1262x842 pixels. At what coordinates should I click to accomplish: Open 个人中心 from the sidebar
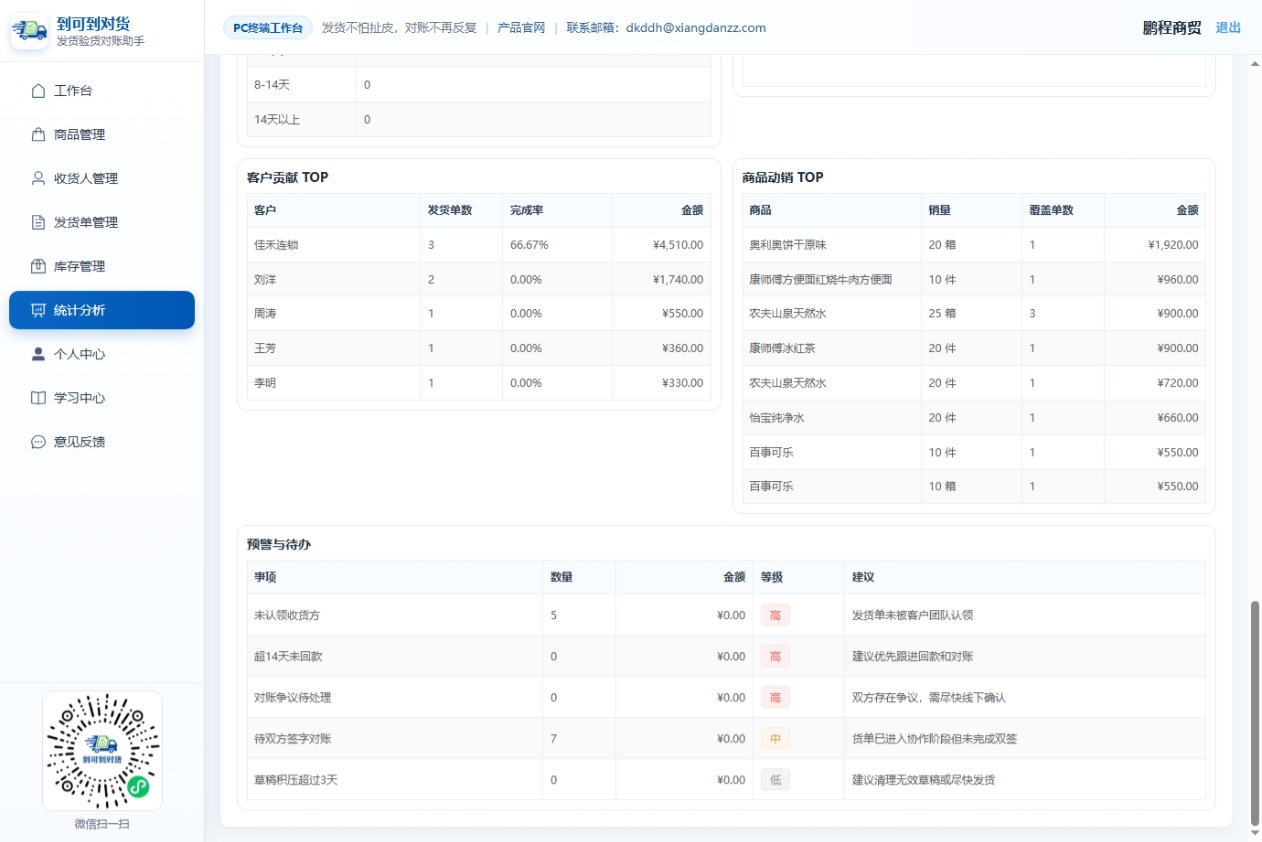[102, 354]
